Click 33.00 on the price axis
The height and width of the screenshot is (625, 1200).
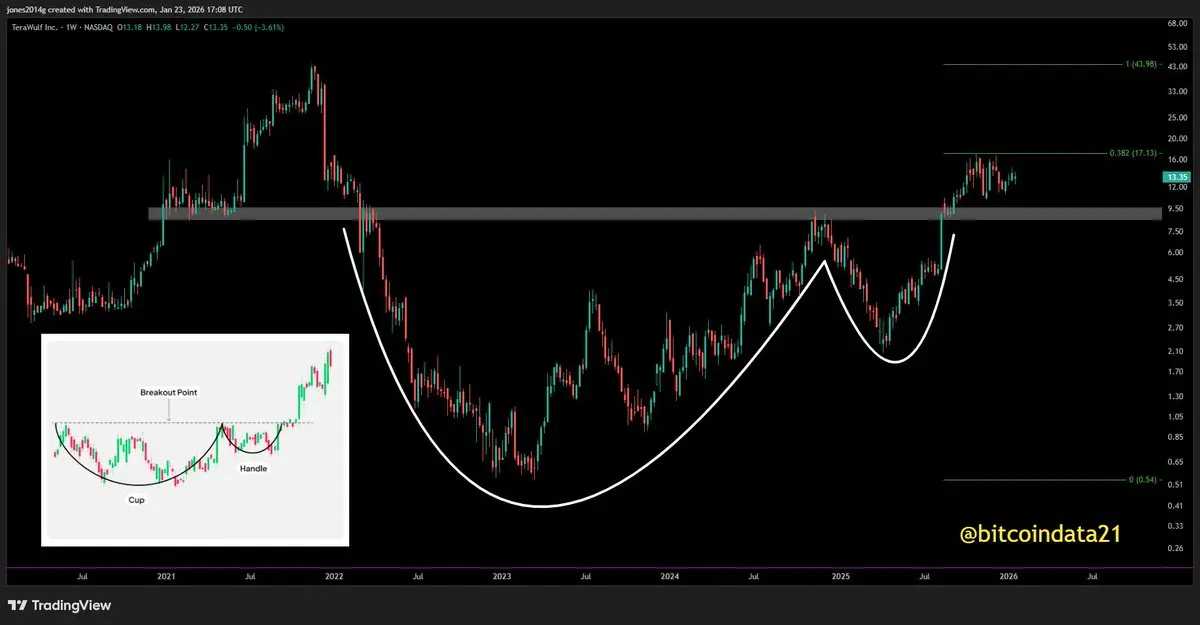tap(1176, 91)
